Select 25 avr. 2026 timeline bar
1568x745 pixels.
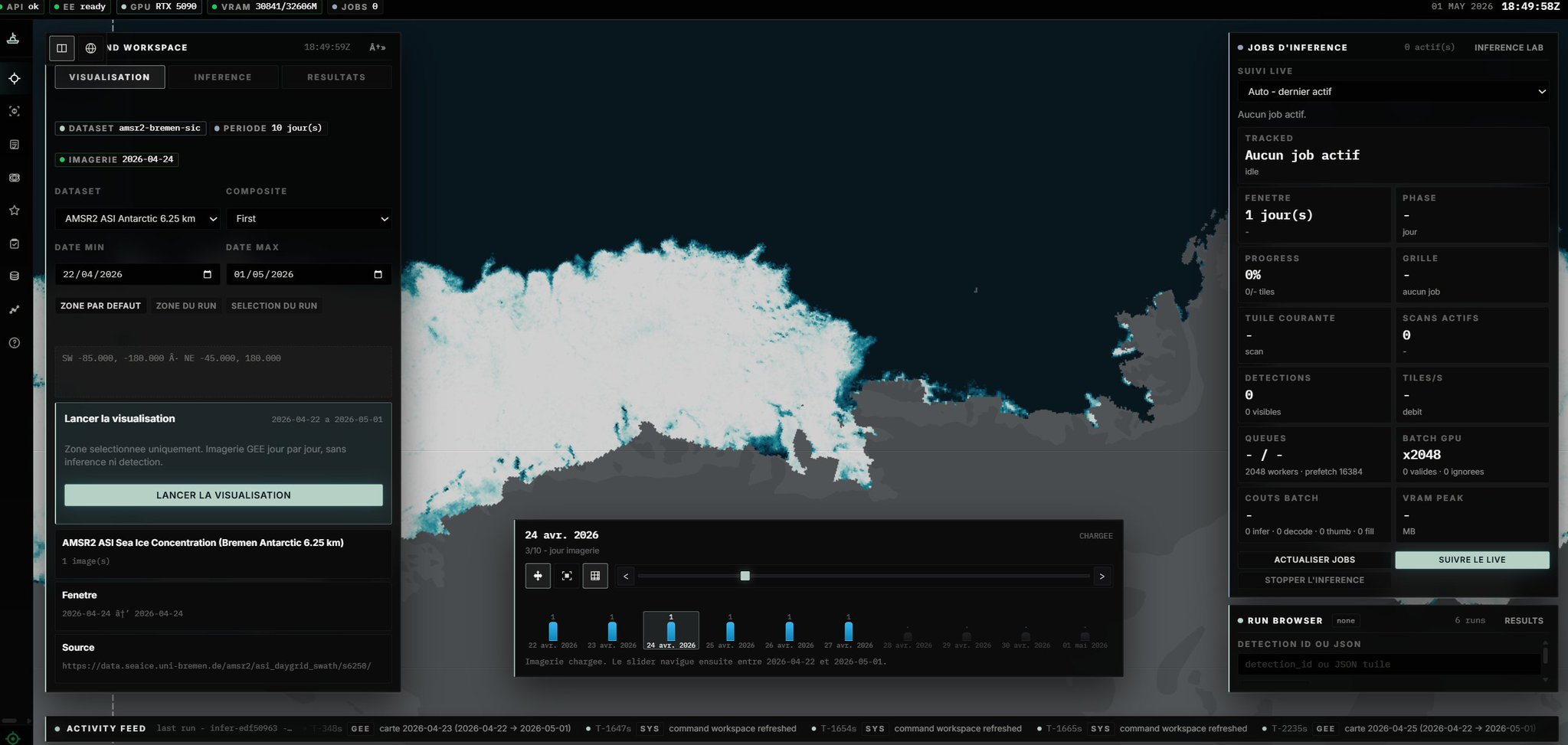[x=730, y=631]
